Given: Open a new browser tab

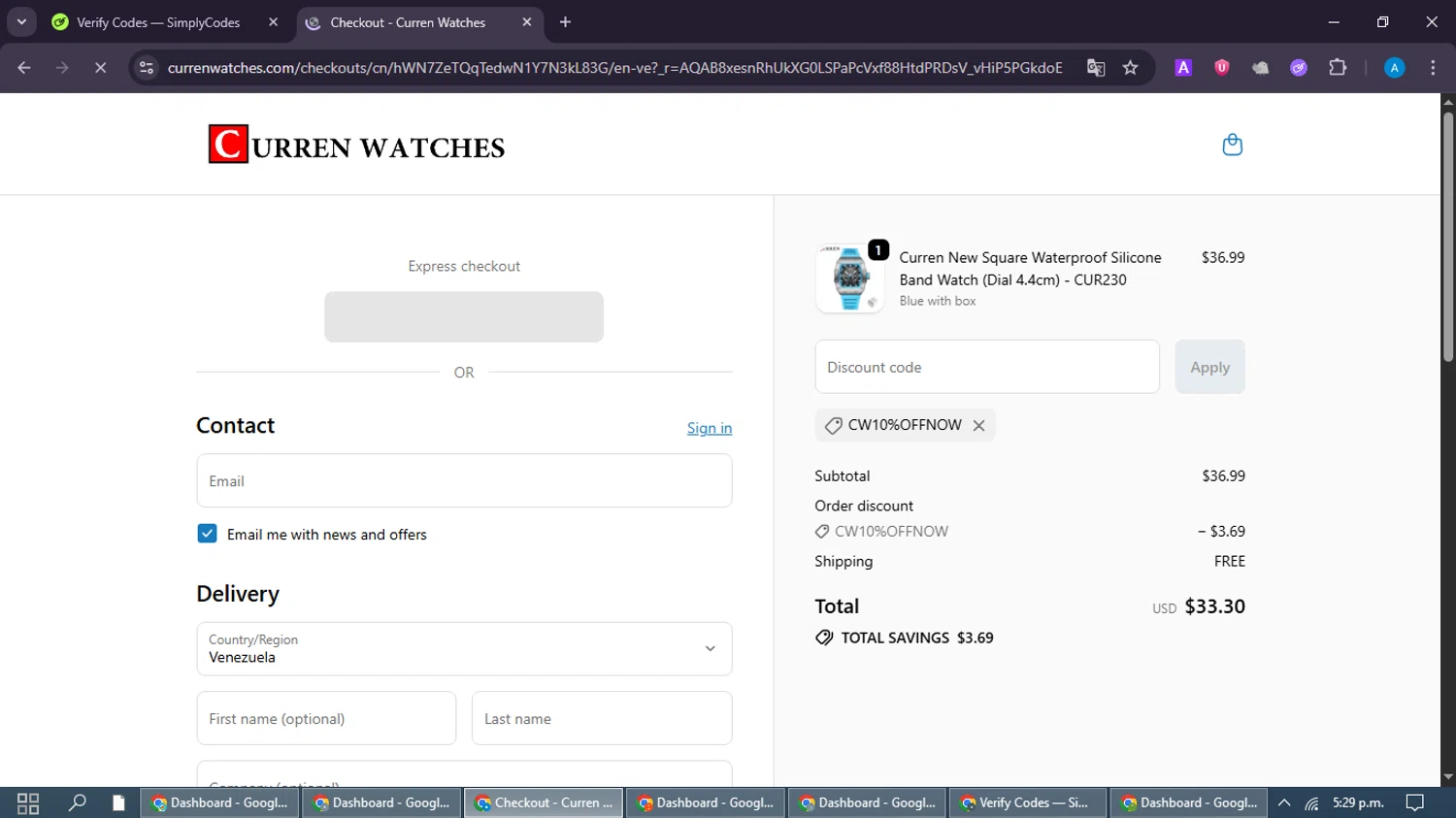Looking at the screenshot, I should tap(566, 22).
